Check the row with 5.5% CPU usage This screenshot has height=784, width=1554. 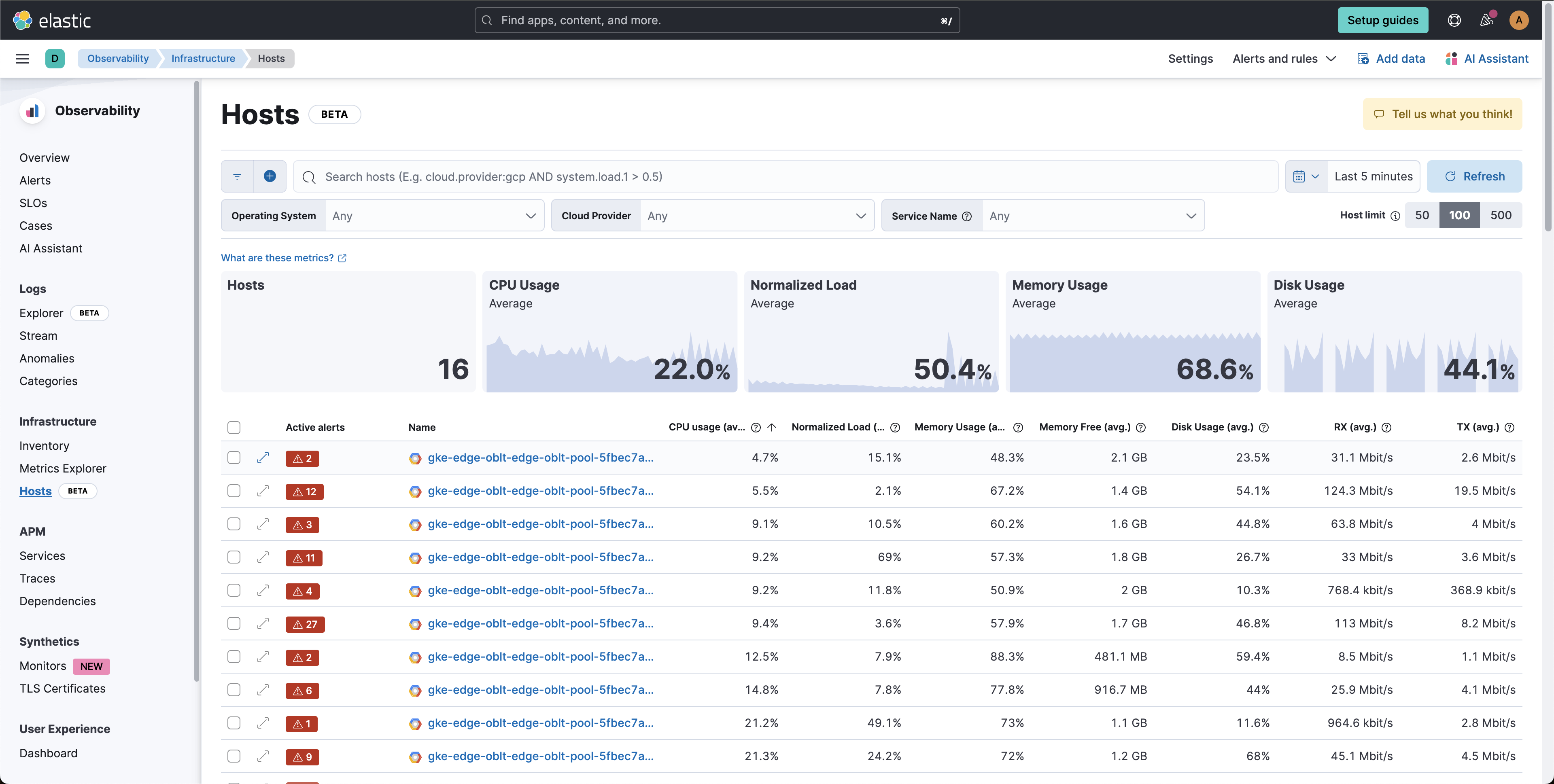(234, 491)
